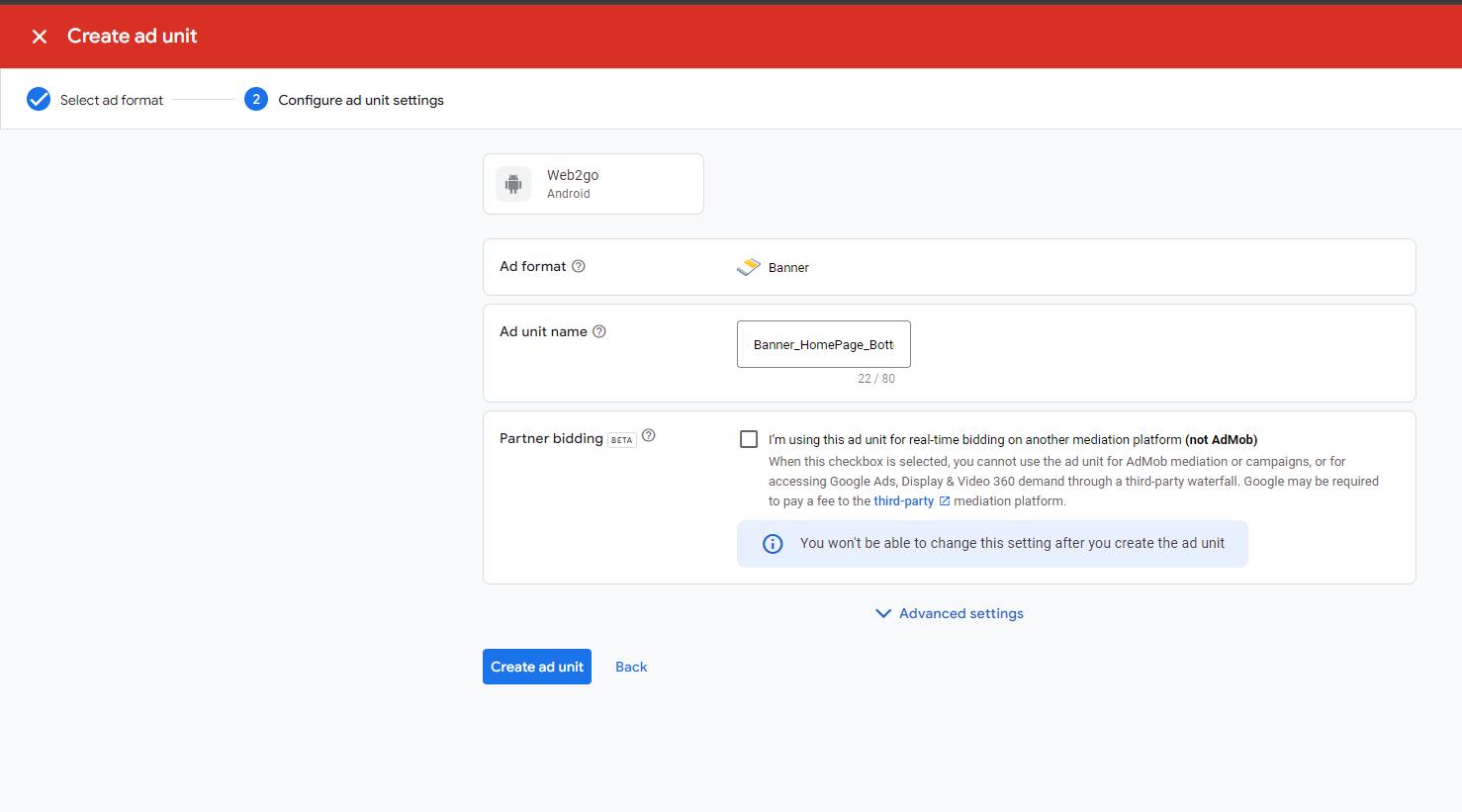Click into the Ad unit name field

click(x=823, y=344)
